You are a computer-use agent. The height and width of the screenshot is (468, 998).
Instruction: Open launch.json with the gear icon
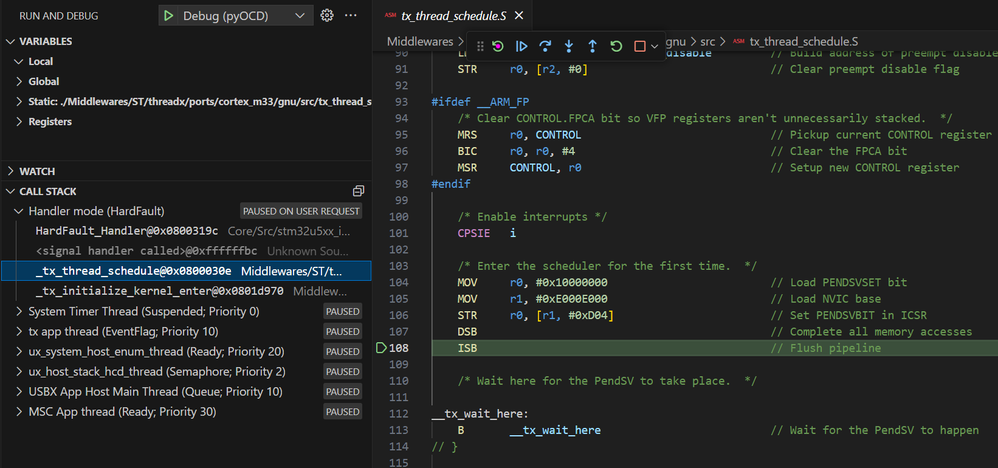327,16
